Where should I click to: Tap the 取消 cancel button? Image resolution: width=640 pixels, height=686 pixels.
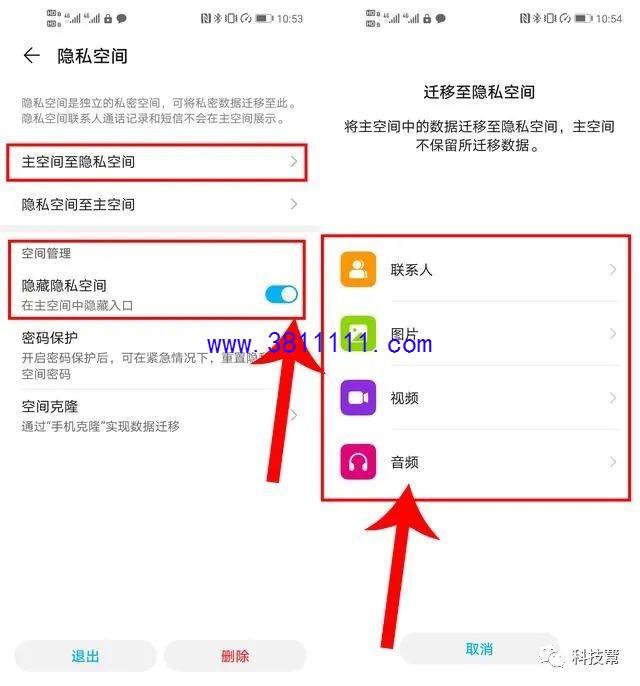click(x=479, y=648)
